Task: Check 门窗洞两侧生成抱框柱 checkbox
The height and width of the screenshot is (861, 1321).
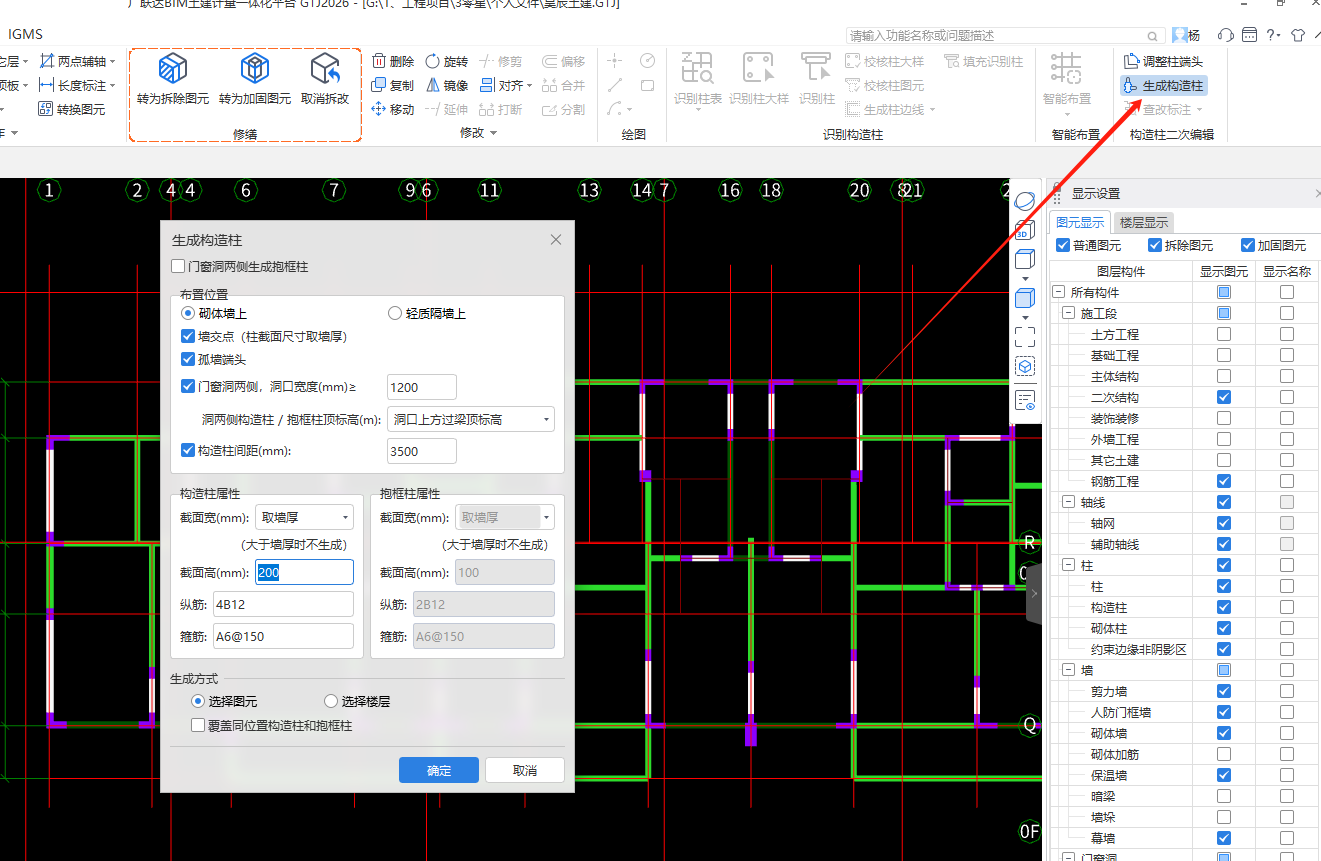Action: point(178,267)
